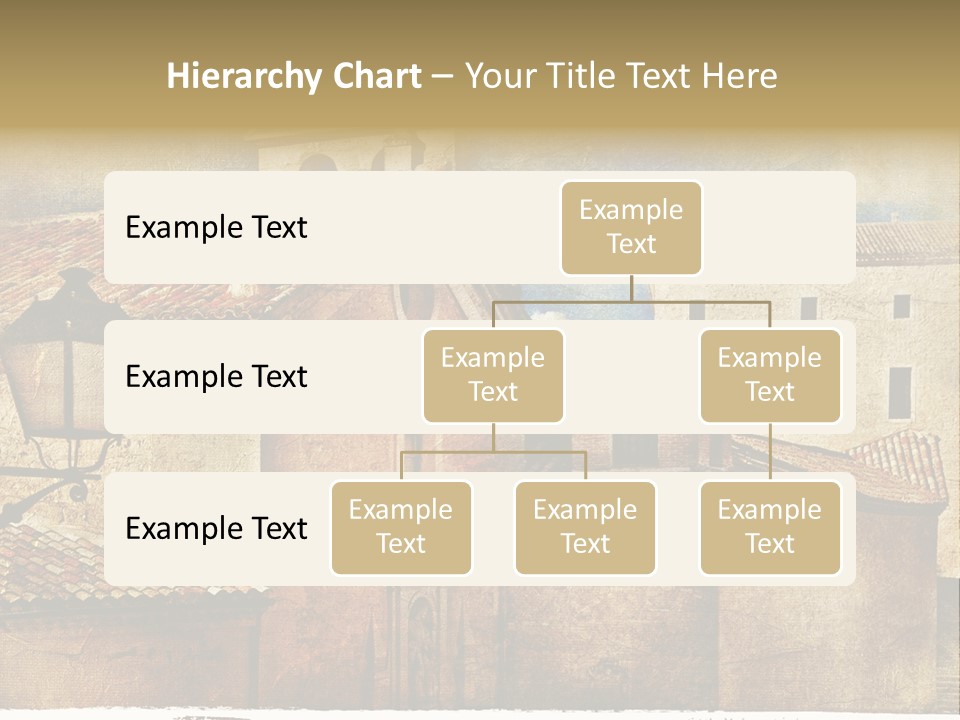Select the vertical connector beneath the top box
Viewport: 960px width, 720px height.
point(631,288)
